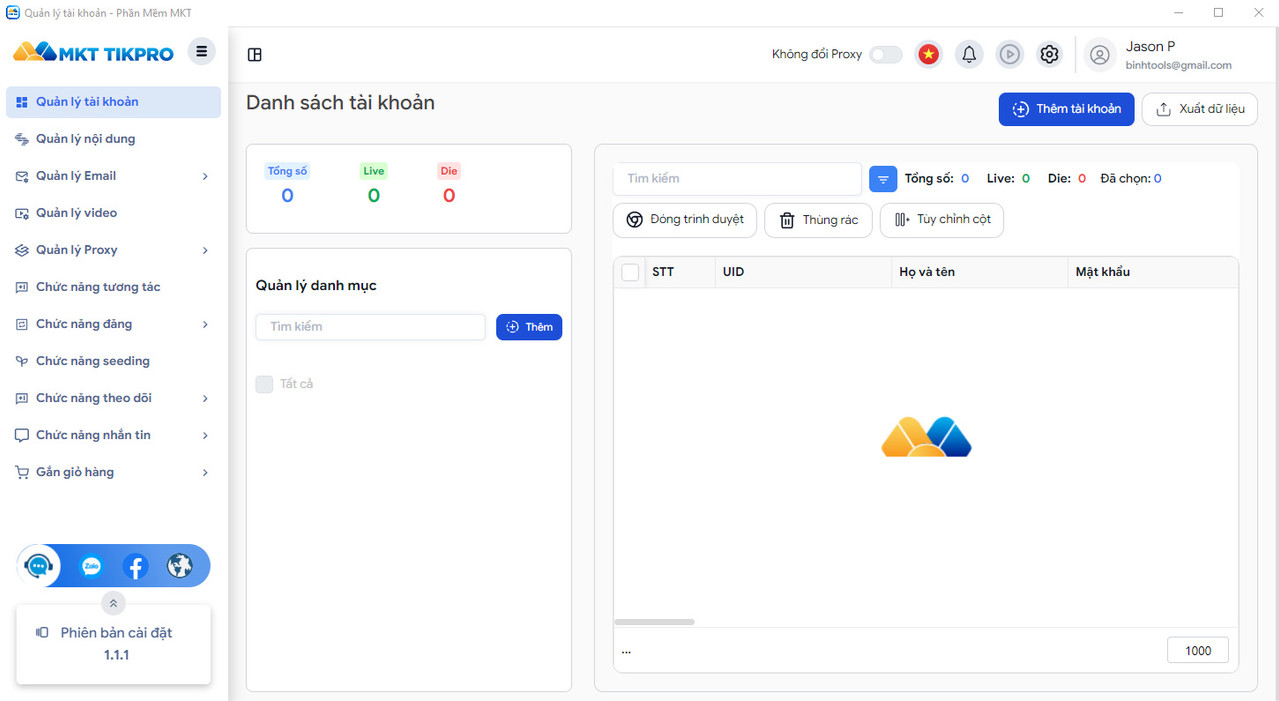Toggle the Không đổi Proxy switch
Image resolution: width=1279 pixels, height=701 pixels.
pos(885,55)
